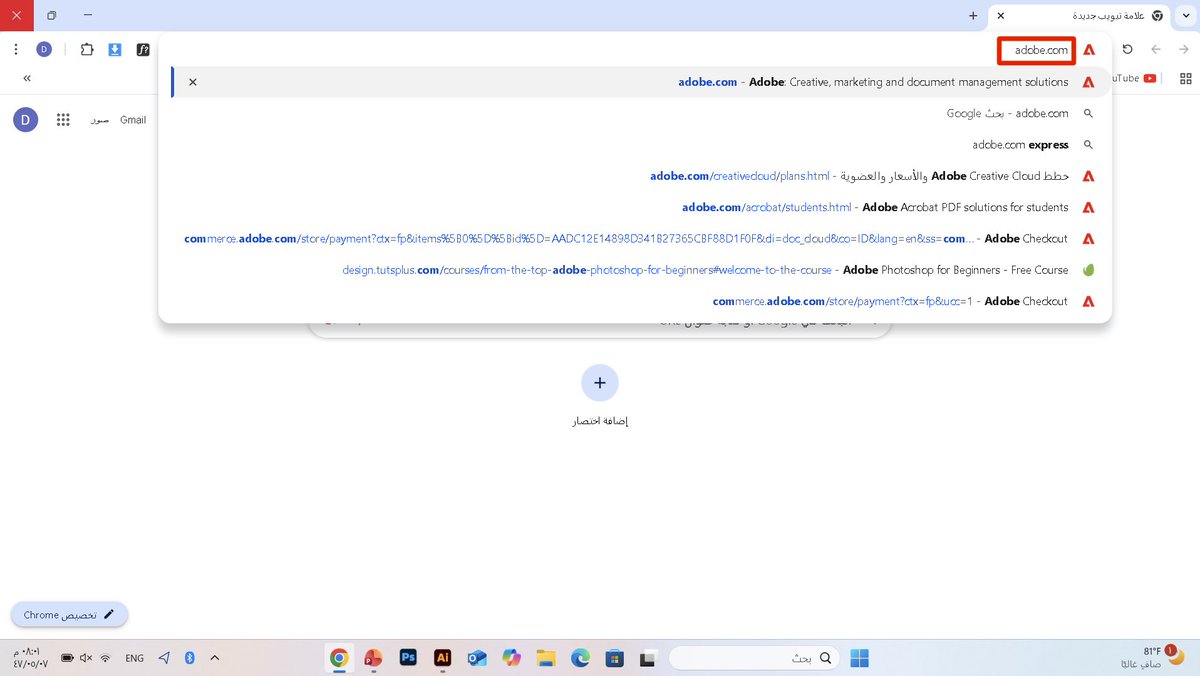
Task: Open the Google account avatar on page
Action: (25, 120)
